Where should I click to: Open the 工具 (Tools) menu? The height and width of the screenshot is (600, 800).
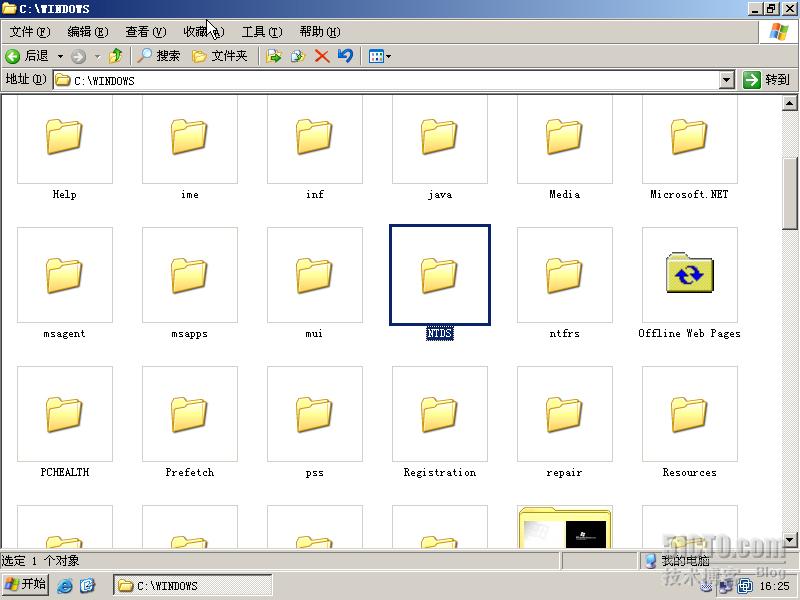tap(262, 32)
